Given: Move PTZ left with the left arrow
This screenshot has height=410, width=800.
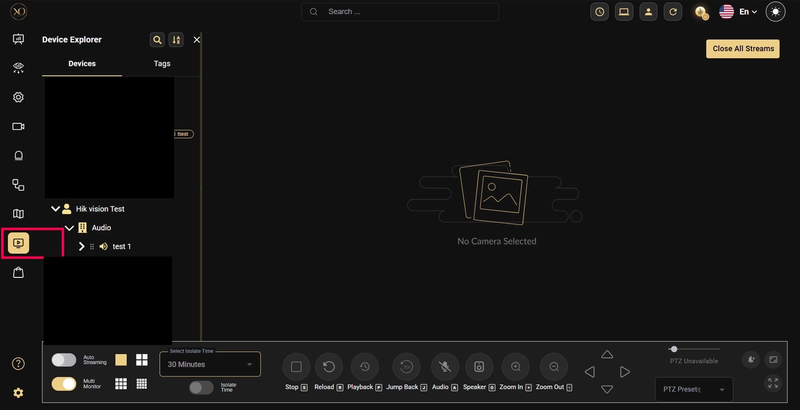Looking at the screenshot, I should [590, 372].
